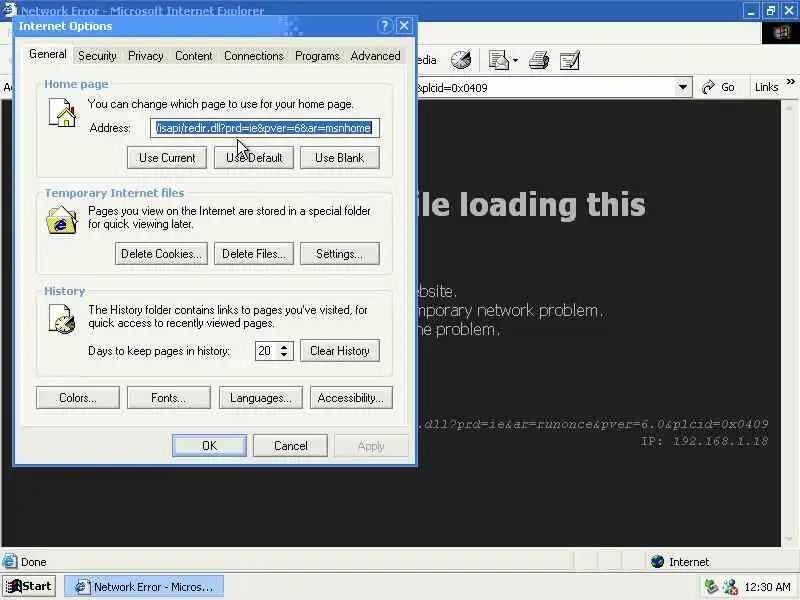
Task: Click the days in history field
Action: point(265,351)
